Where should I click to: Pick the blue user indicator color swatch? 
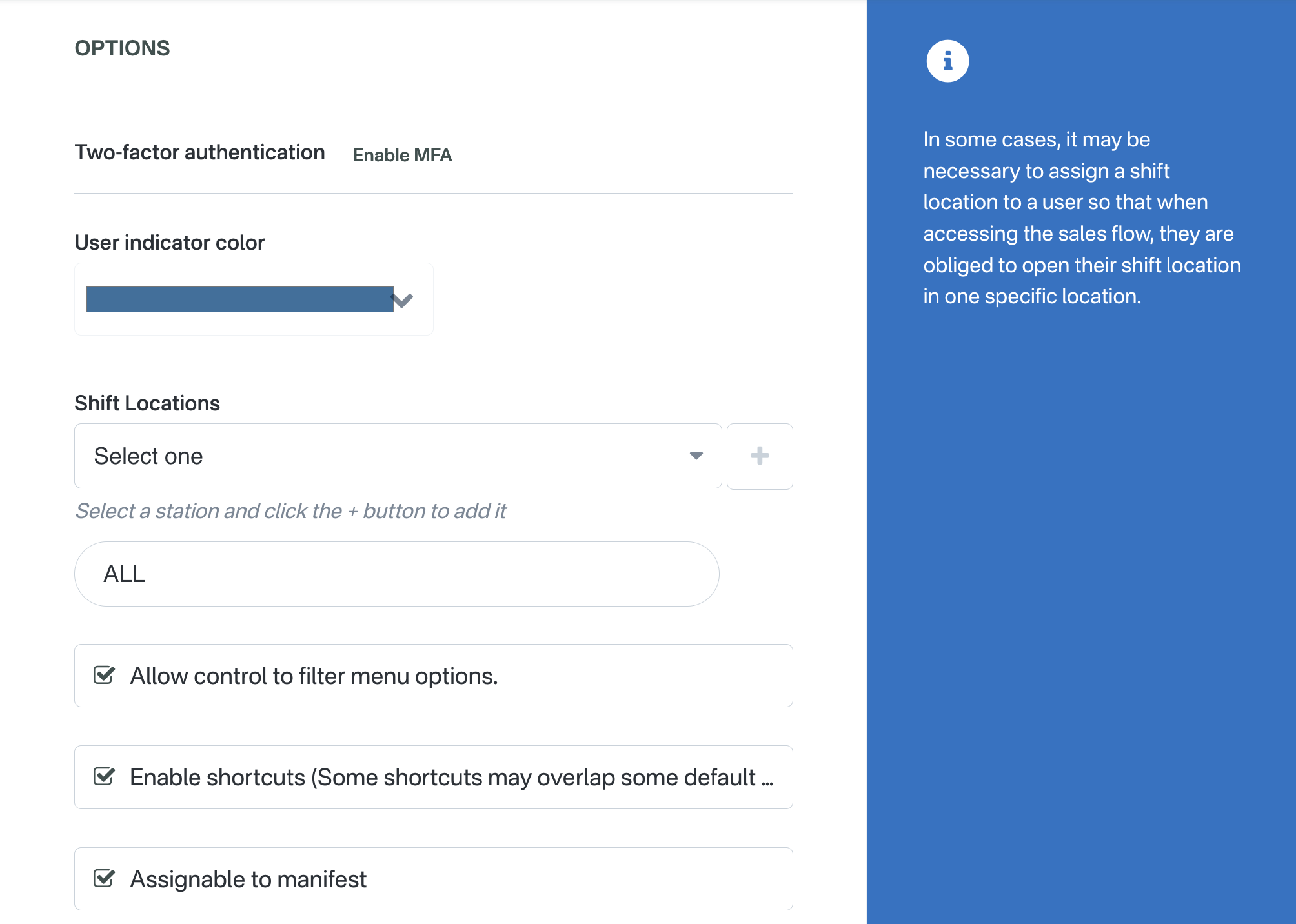[x=239, y=299]
